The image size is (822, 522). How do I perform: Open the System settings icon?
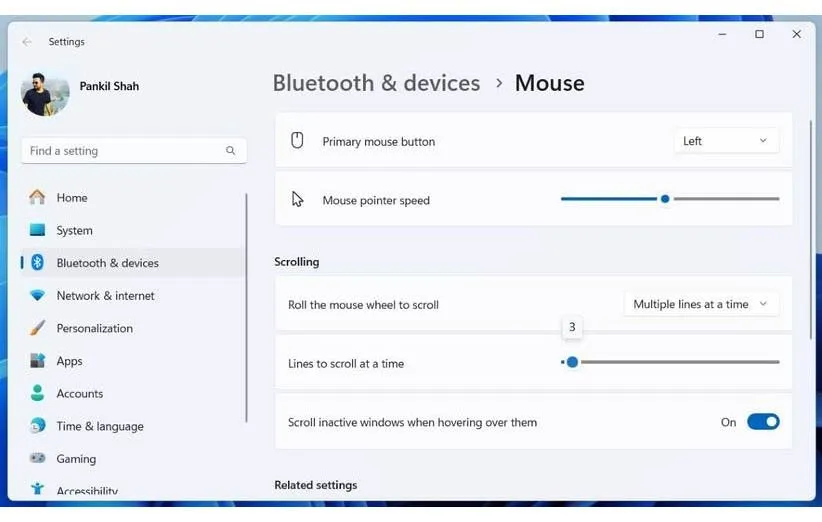coord(37,230)
